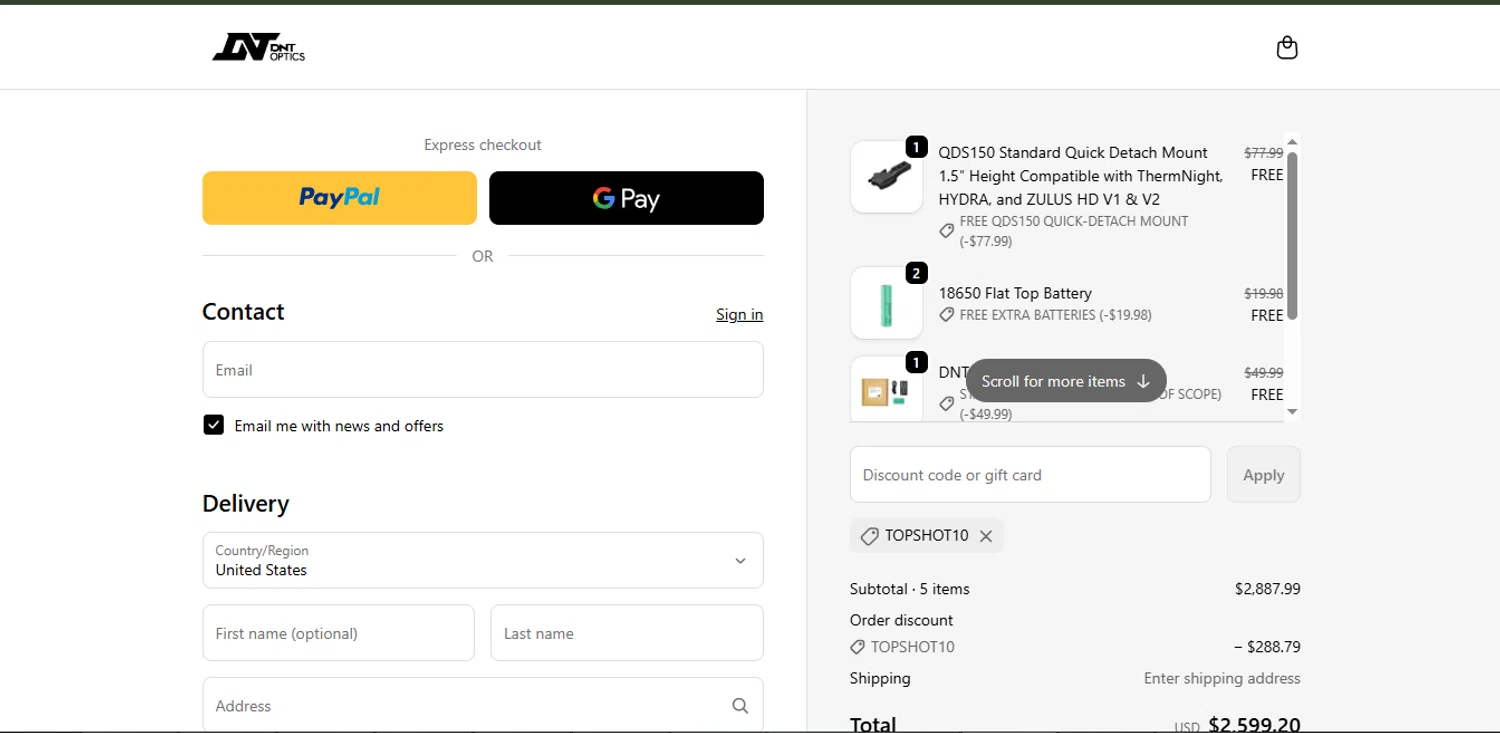
Task: Open the Sign in link
Action: (739, 314)
